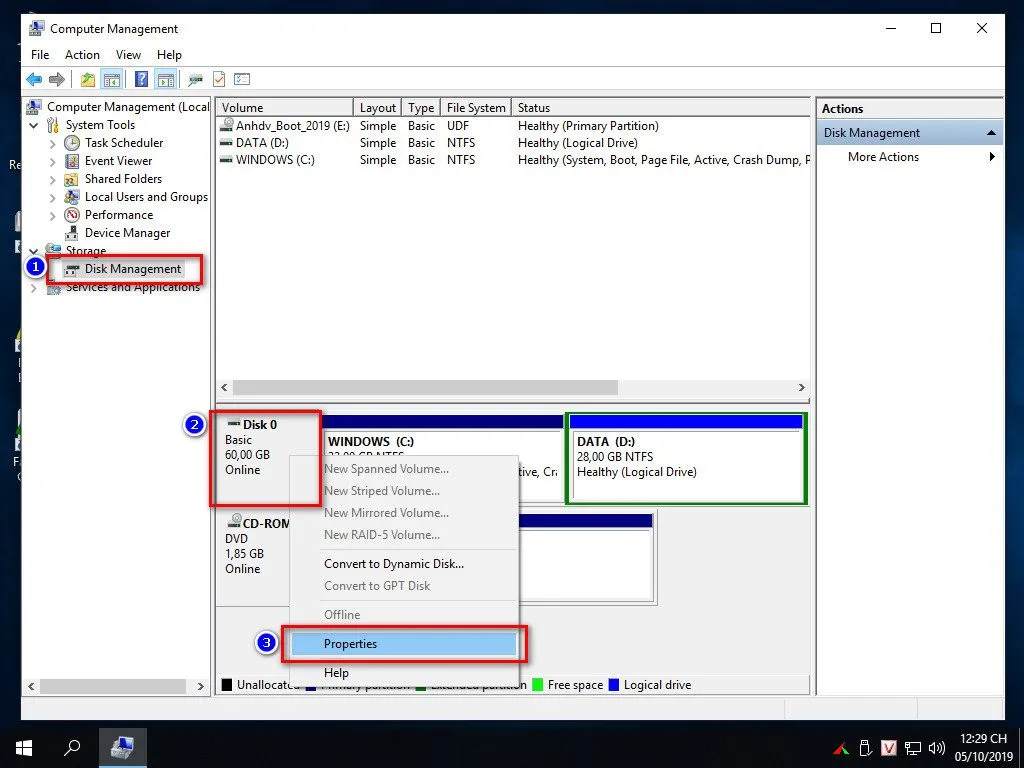Expand Services and Applications in the tree
This screenshot has height=768, width=1024.
[x=33, y=287]
